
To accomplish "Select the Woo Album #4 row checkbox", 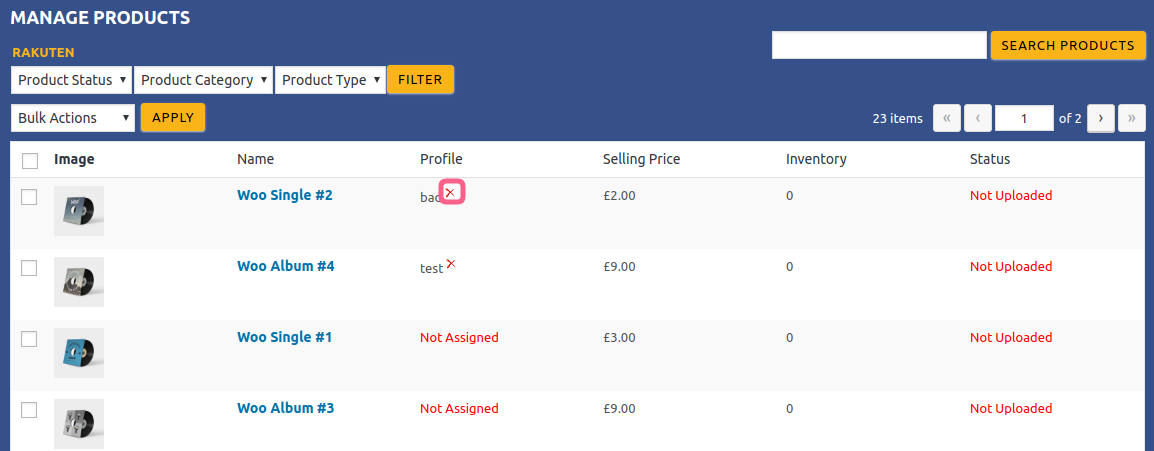I will [x=30, y=268].
